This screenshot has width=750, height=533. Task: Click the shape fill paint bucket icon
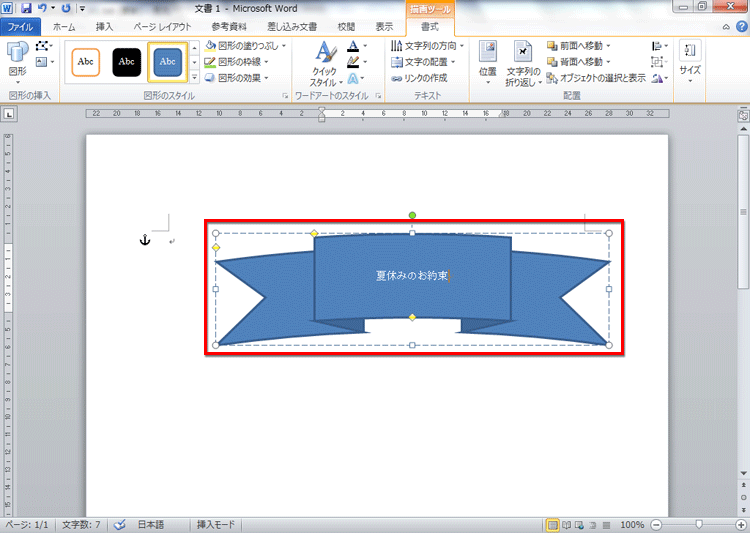tap(210, 46)
